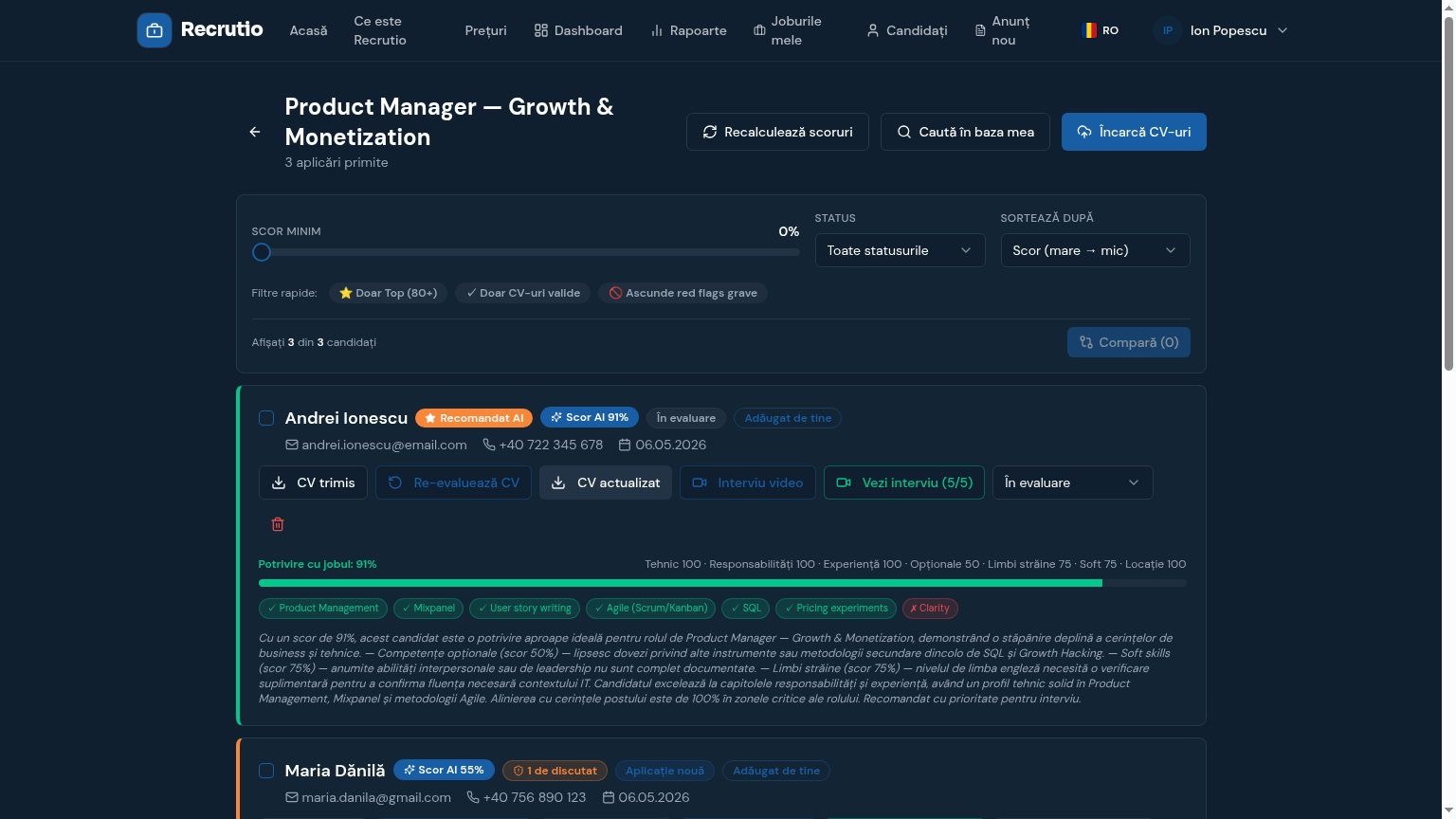This screenshot has height=819, width=1456.
Task: Open the Acasă nav item
Action: pos(309,30)
